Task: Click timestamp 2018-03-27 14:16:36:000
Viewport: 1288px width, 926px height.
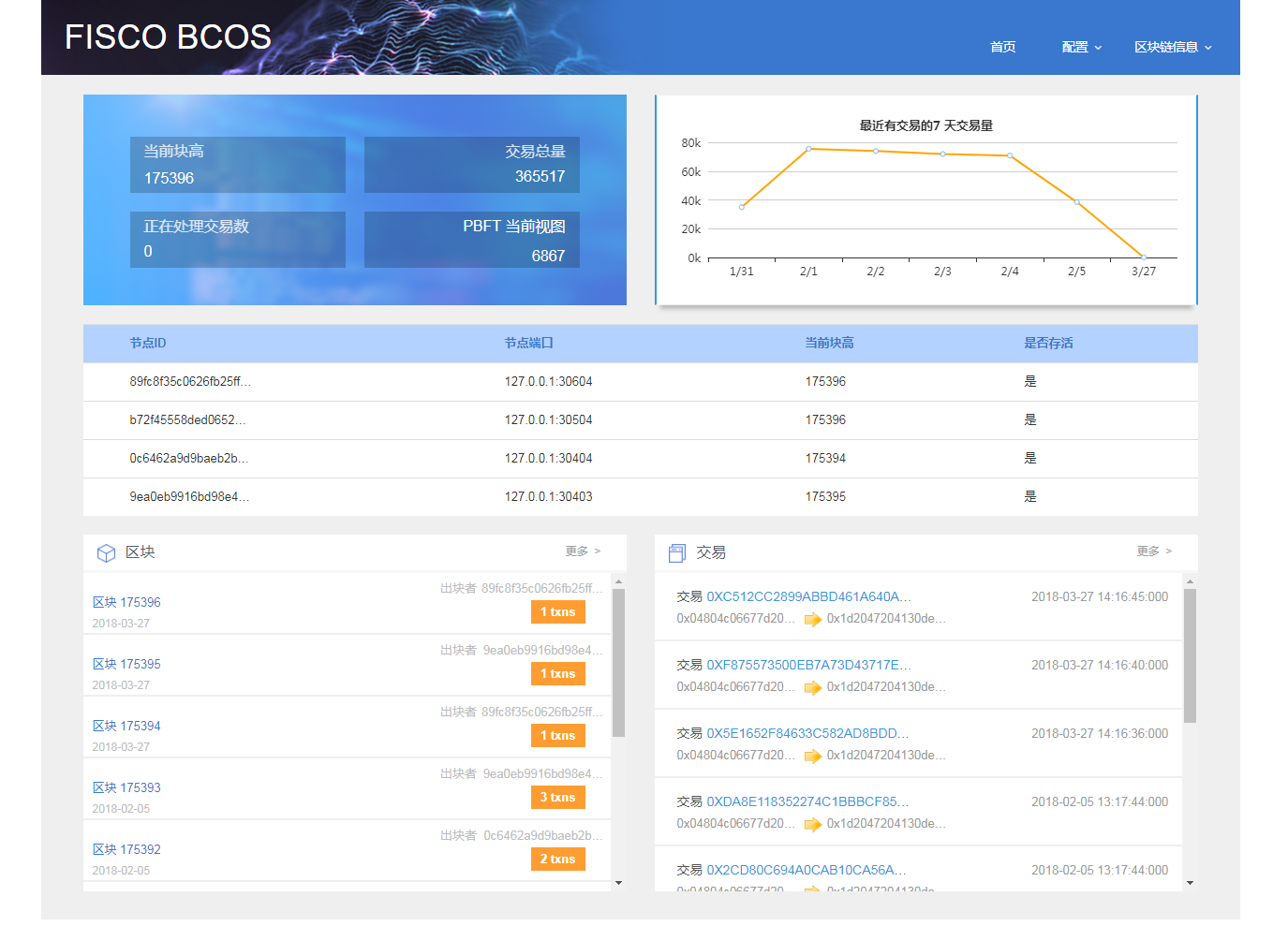Action: 1100,733
